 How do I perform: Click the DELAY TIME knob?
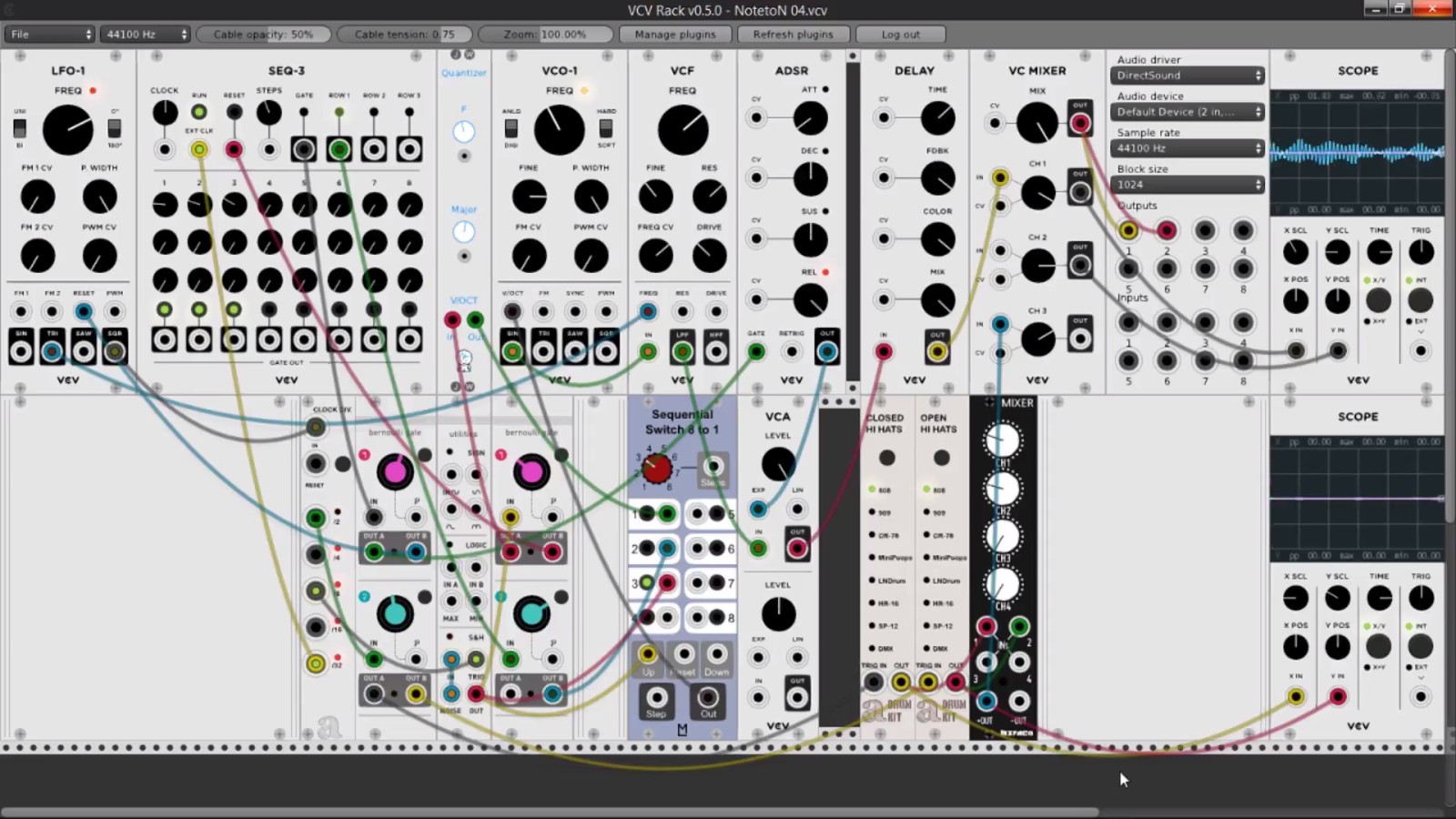pos(937,118)
